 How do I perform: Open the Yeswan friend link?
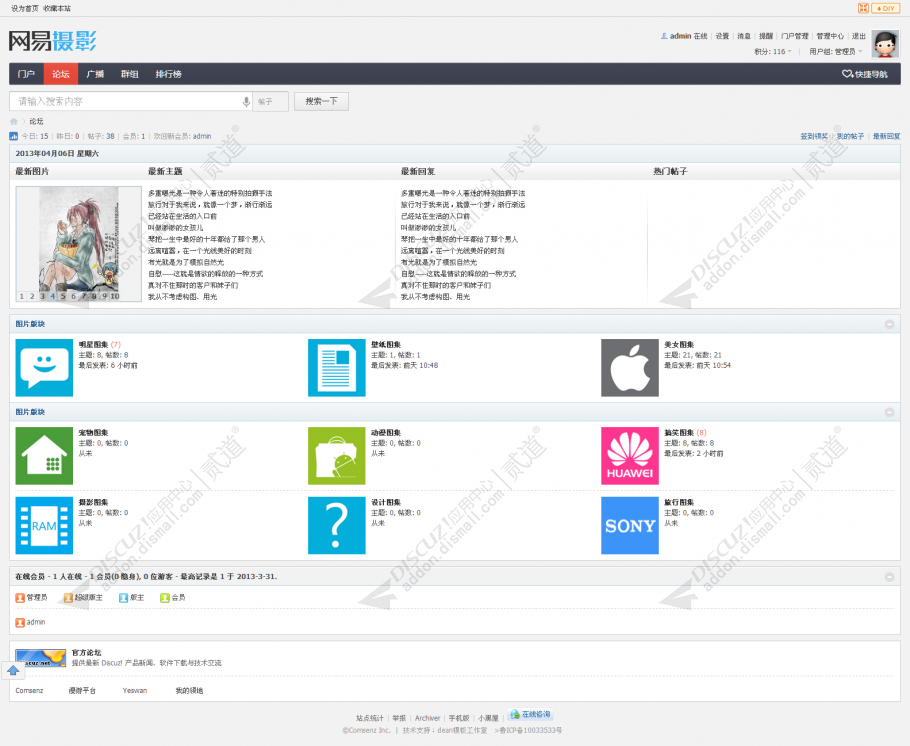(x=135, y=691)
